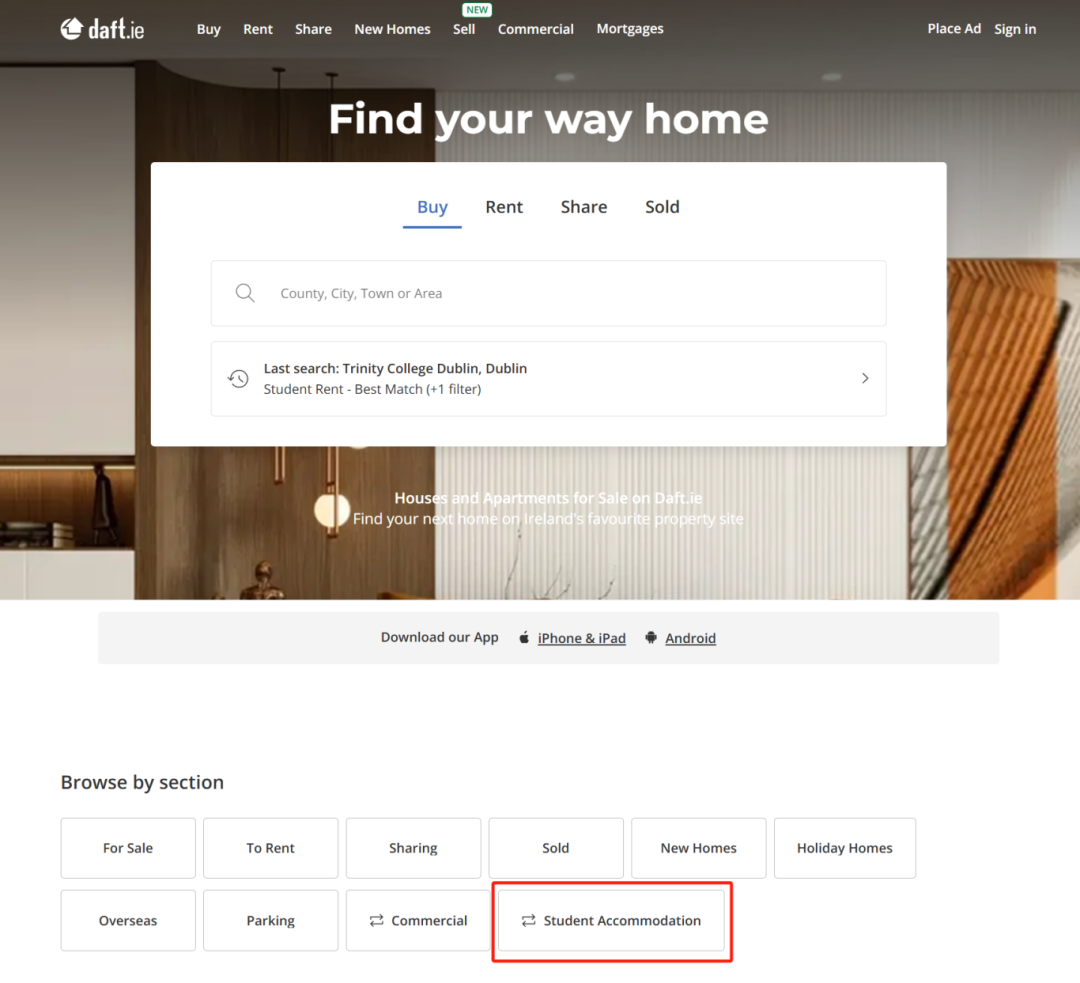Click 'Download our App' text

[x=439, y=637]
